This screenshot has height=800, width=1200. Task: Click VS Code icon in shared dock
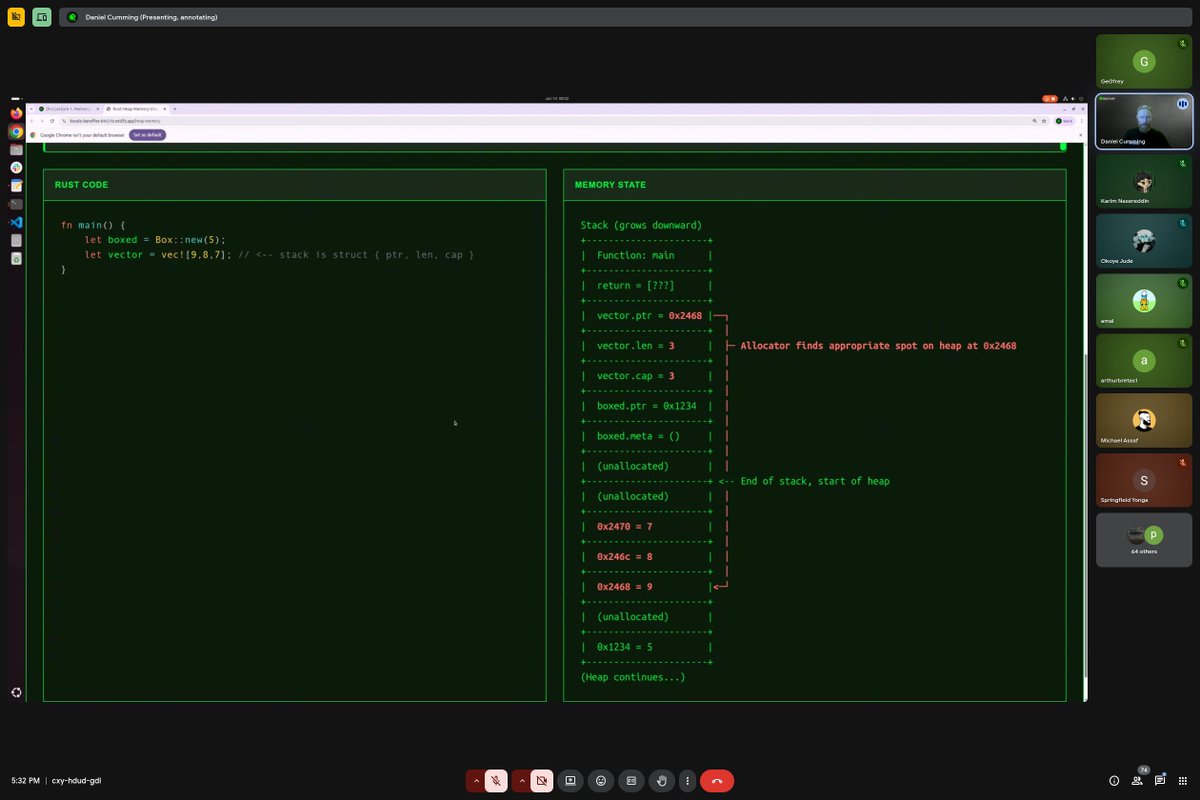[16, 222]
